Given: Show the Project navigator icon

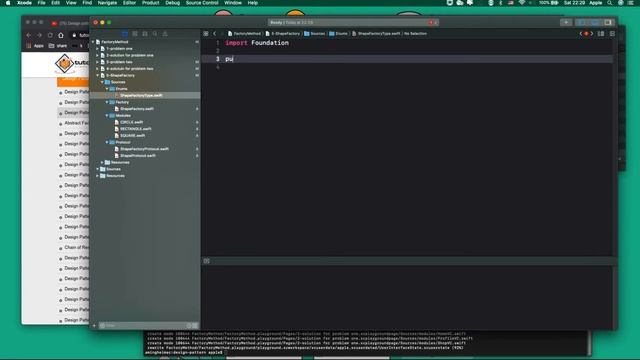Looking at the screenshot, I should 125,34.
